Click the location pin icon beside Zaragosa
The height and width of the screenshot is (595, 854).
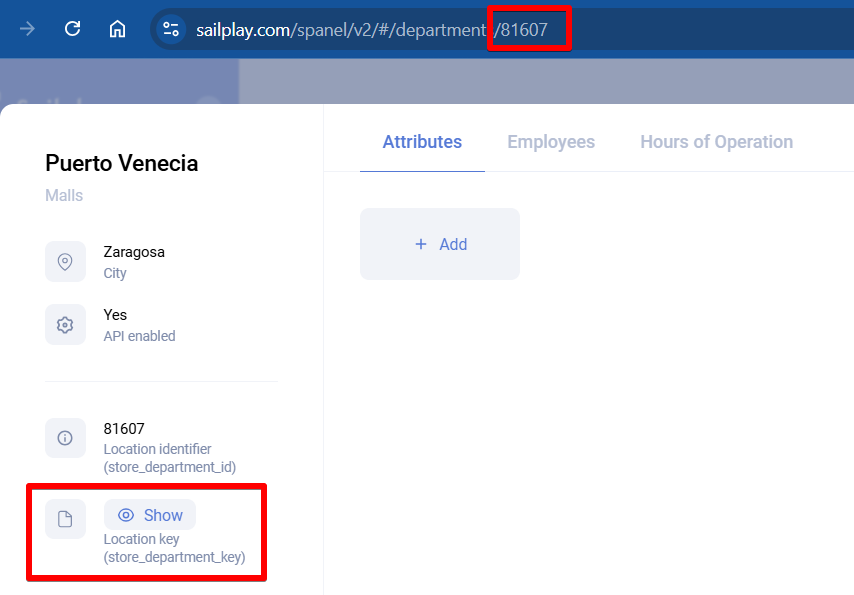pyautogui.click(x=65, y=262)
